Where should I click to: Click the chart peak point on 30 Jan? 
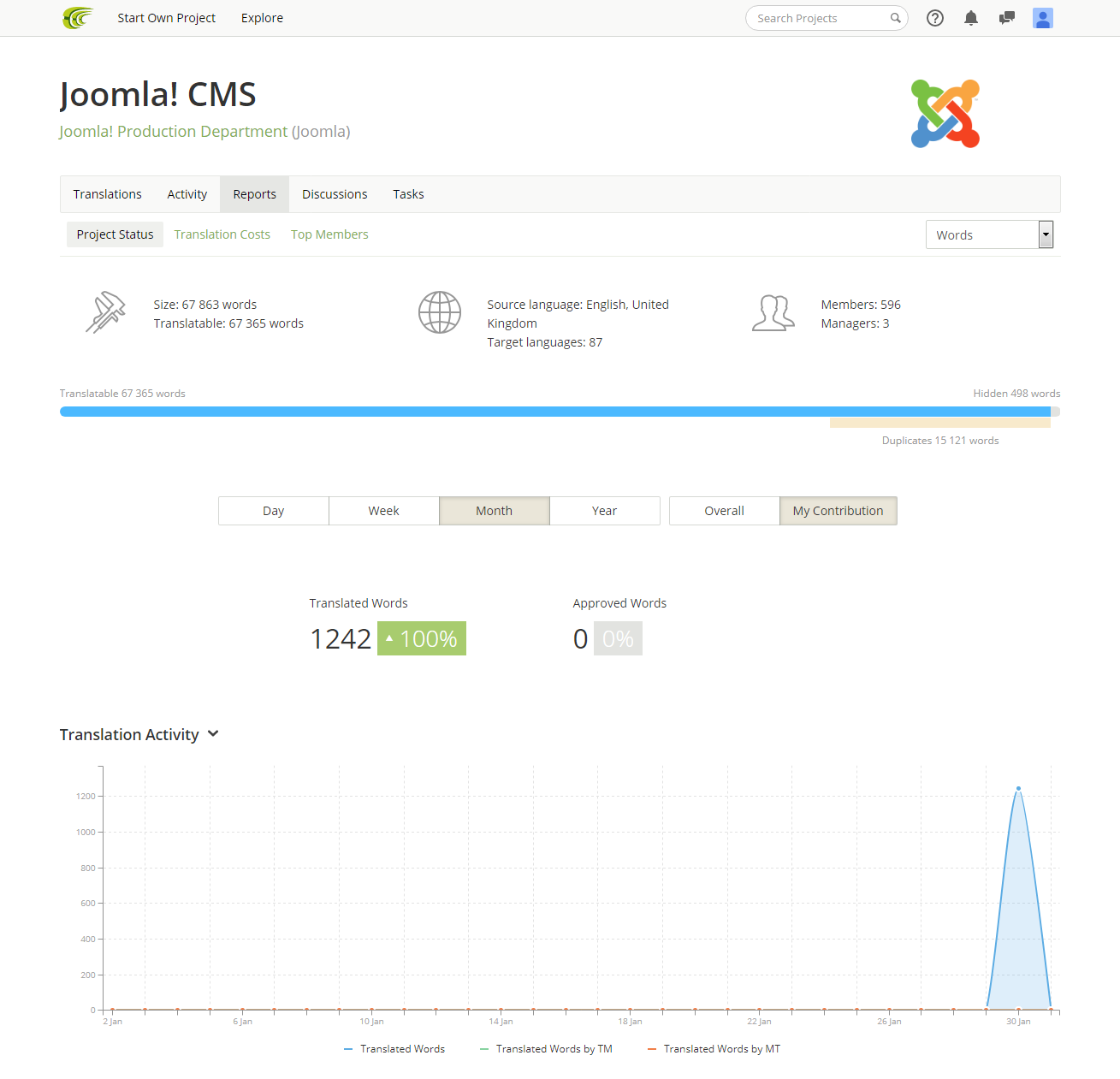(1018, 788)
